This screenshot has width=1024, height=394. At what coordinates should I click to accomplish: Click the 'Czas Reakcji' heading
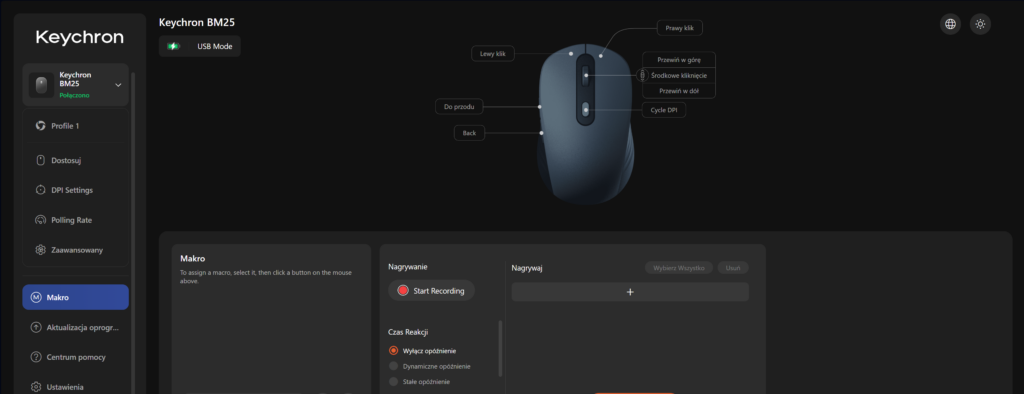[408, 332]
